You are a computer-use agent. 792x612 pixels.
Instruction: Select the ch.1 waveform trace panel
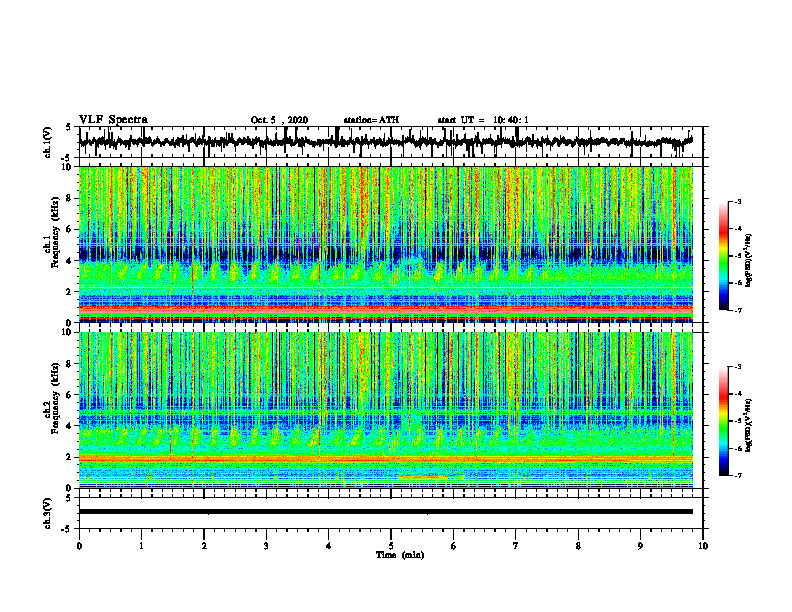[x=390, y=142]
